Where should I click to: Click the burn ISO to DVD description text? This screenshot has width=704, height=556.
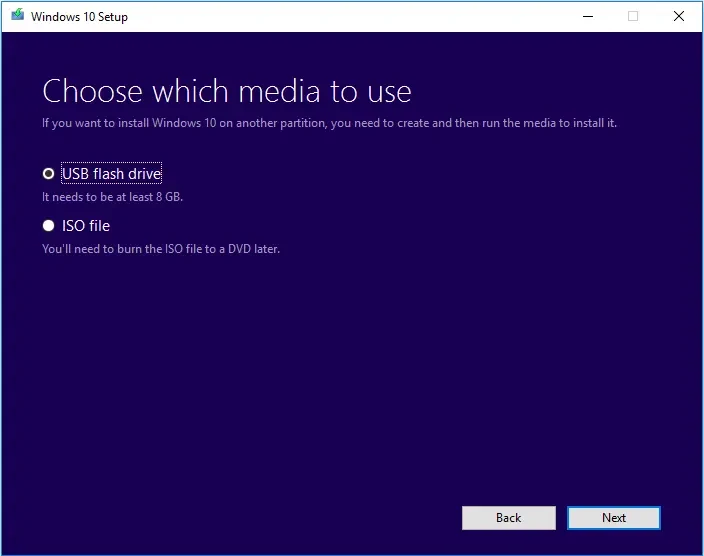161,249
